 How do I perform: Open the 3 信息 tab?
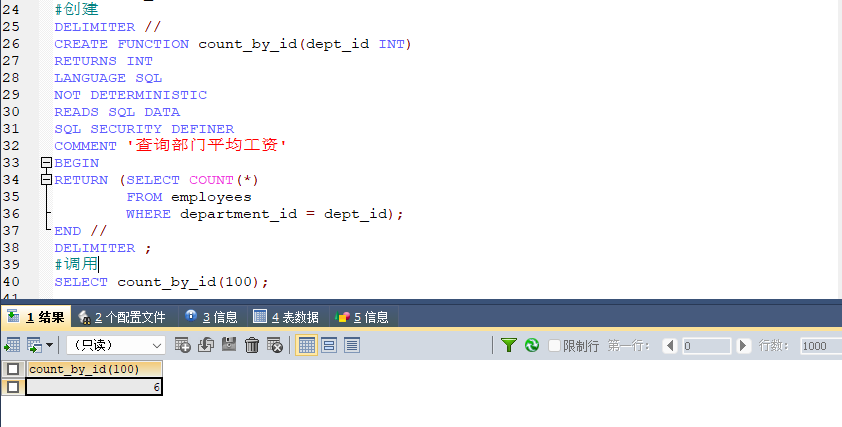point(212,317)
